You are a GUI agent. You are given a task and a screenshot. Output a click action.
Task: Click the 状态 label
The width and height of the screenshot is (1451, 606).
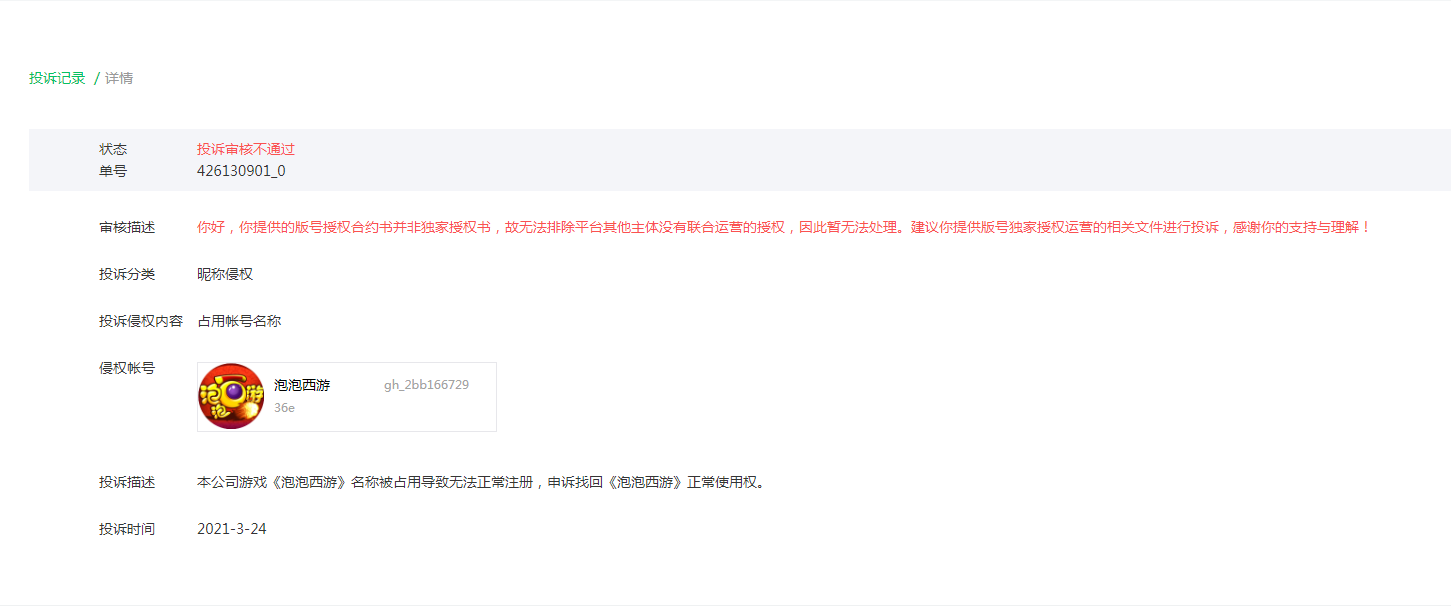click(x=113, y=149)
